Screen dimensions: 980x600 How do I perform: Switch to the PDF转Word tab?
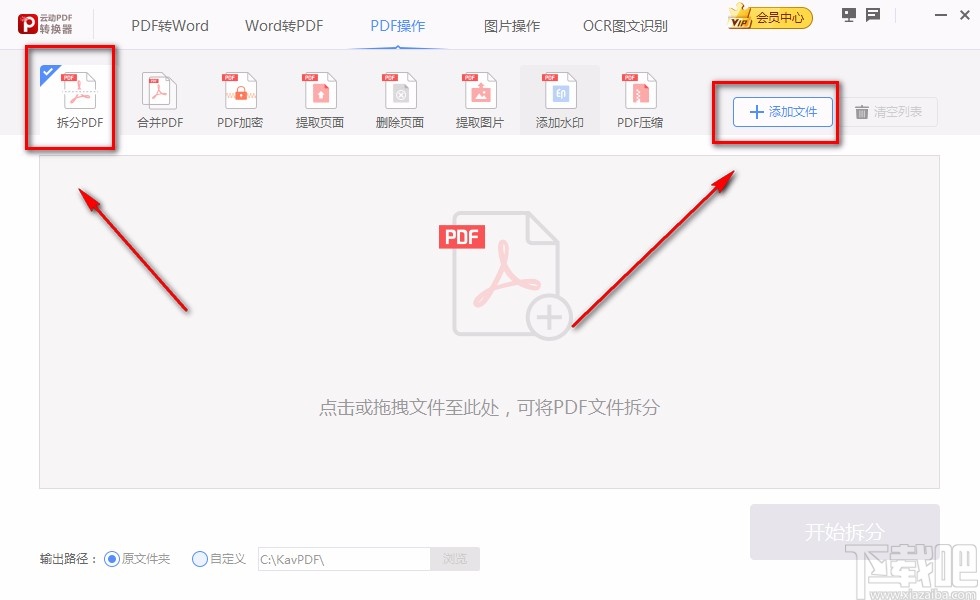(x=170, y=26)
